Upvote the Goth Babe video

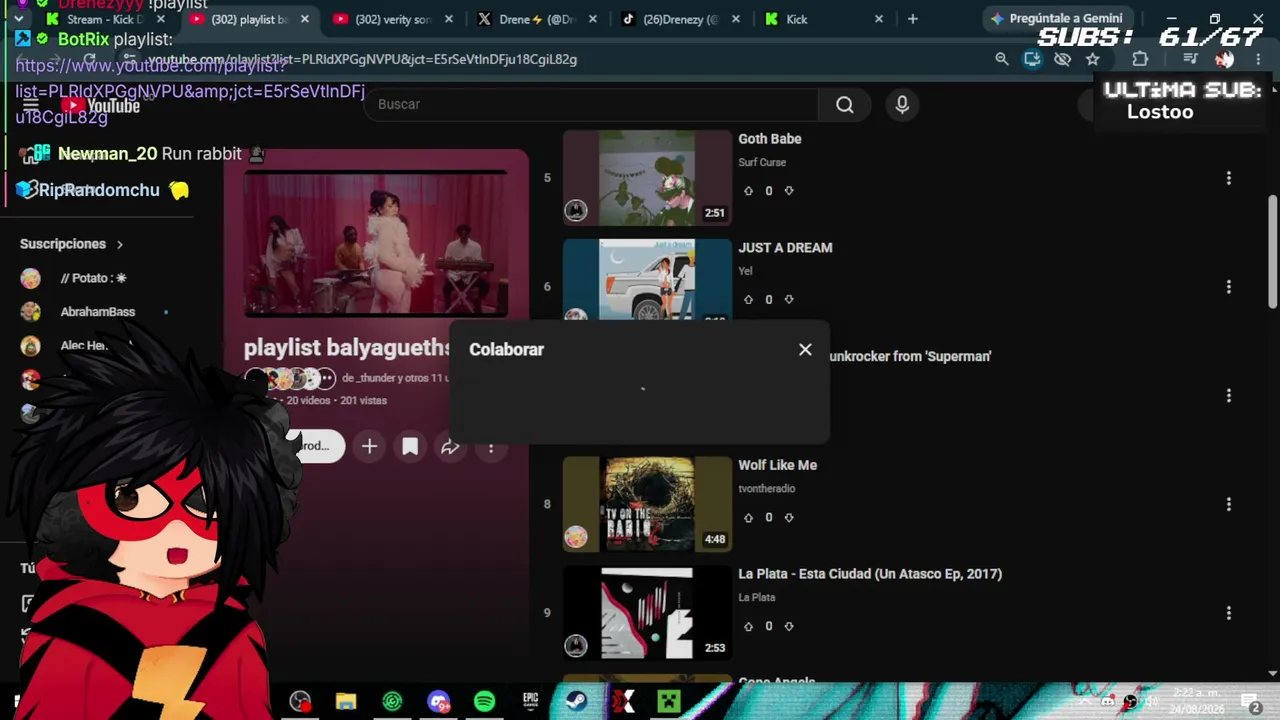click(x=748, y=191)
